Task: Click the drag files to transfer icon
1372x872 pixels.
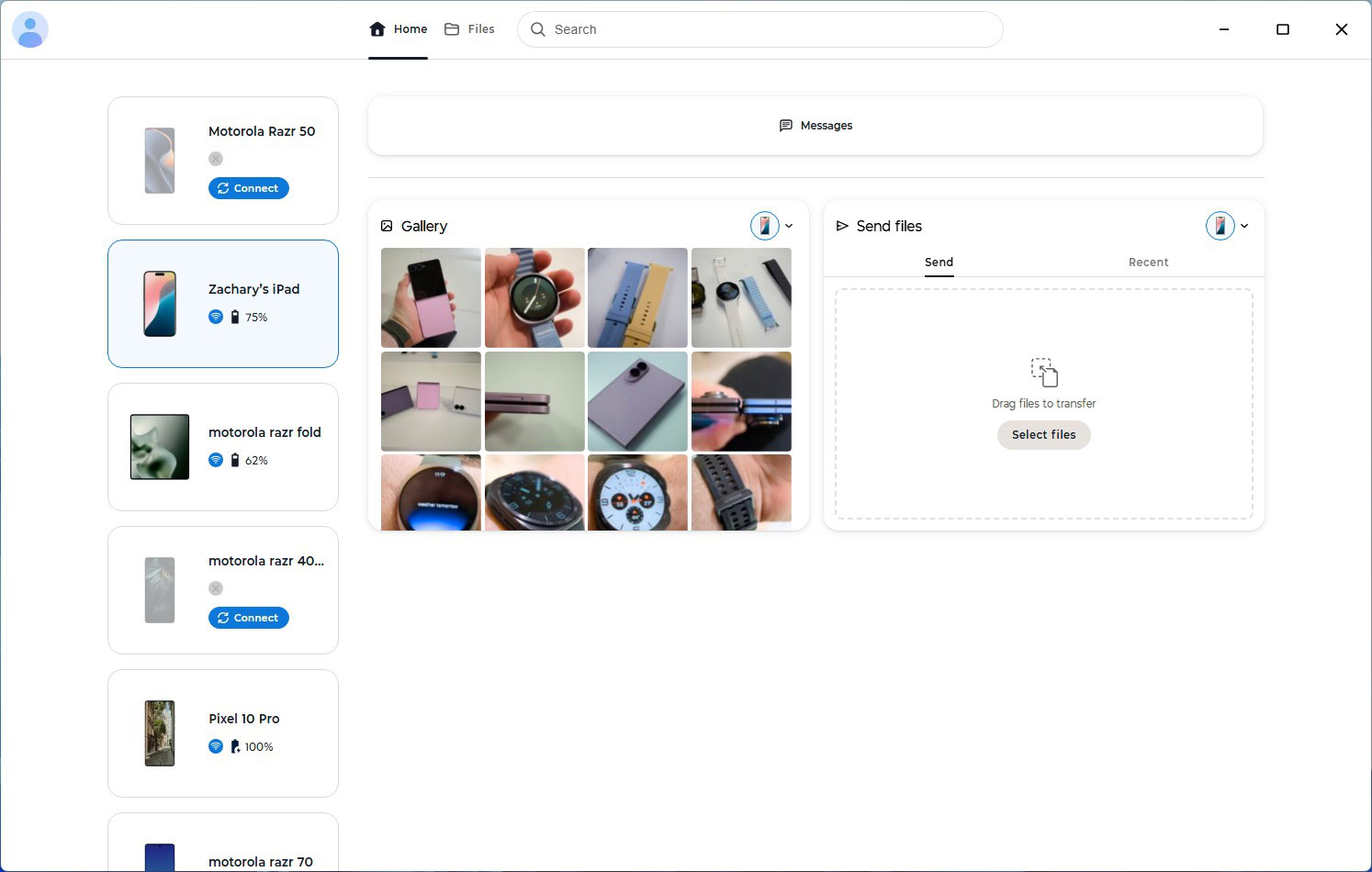Action: click(1044, 373)
